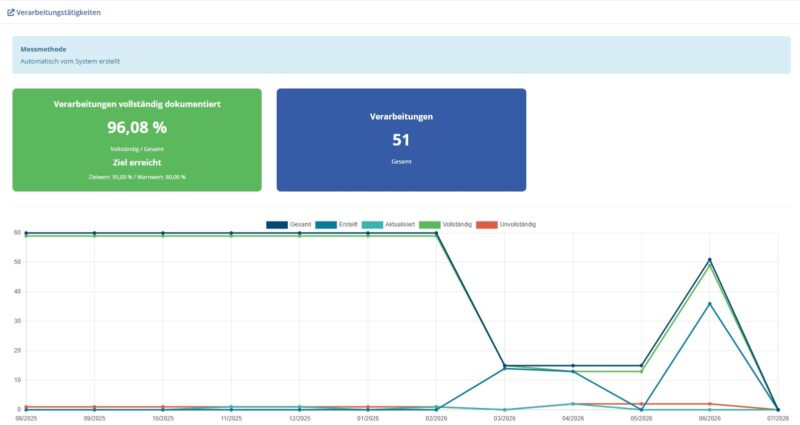Click the blue Verarbeitungen 51 card
The height and width of the screenshot is (425, 800).
[x=402, y=140]
